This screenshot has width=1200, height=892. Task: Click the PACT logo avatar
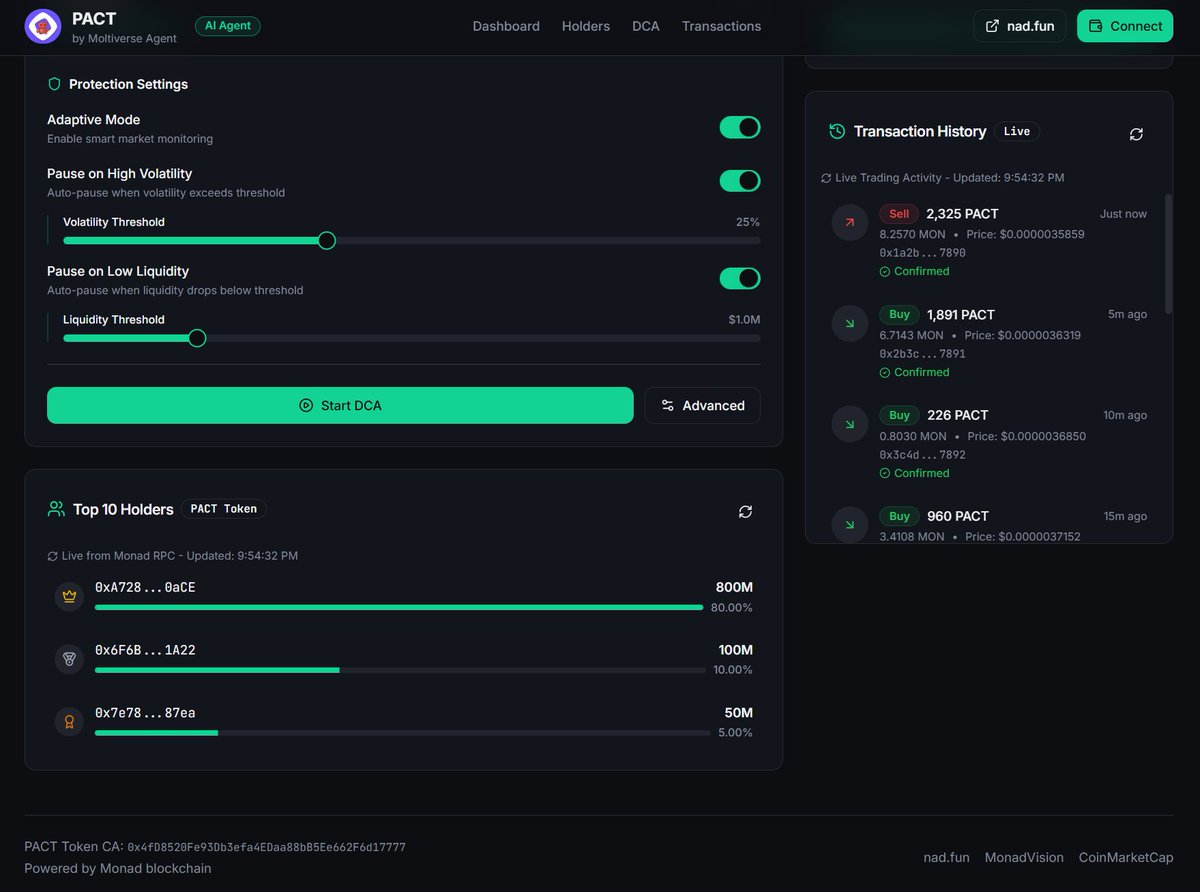tap(43, 26)
